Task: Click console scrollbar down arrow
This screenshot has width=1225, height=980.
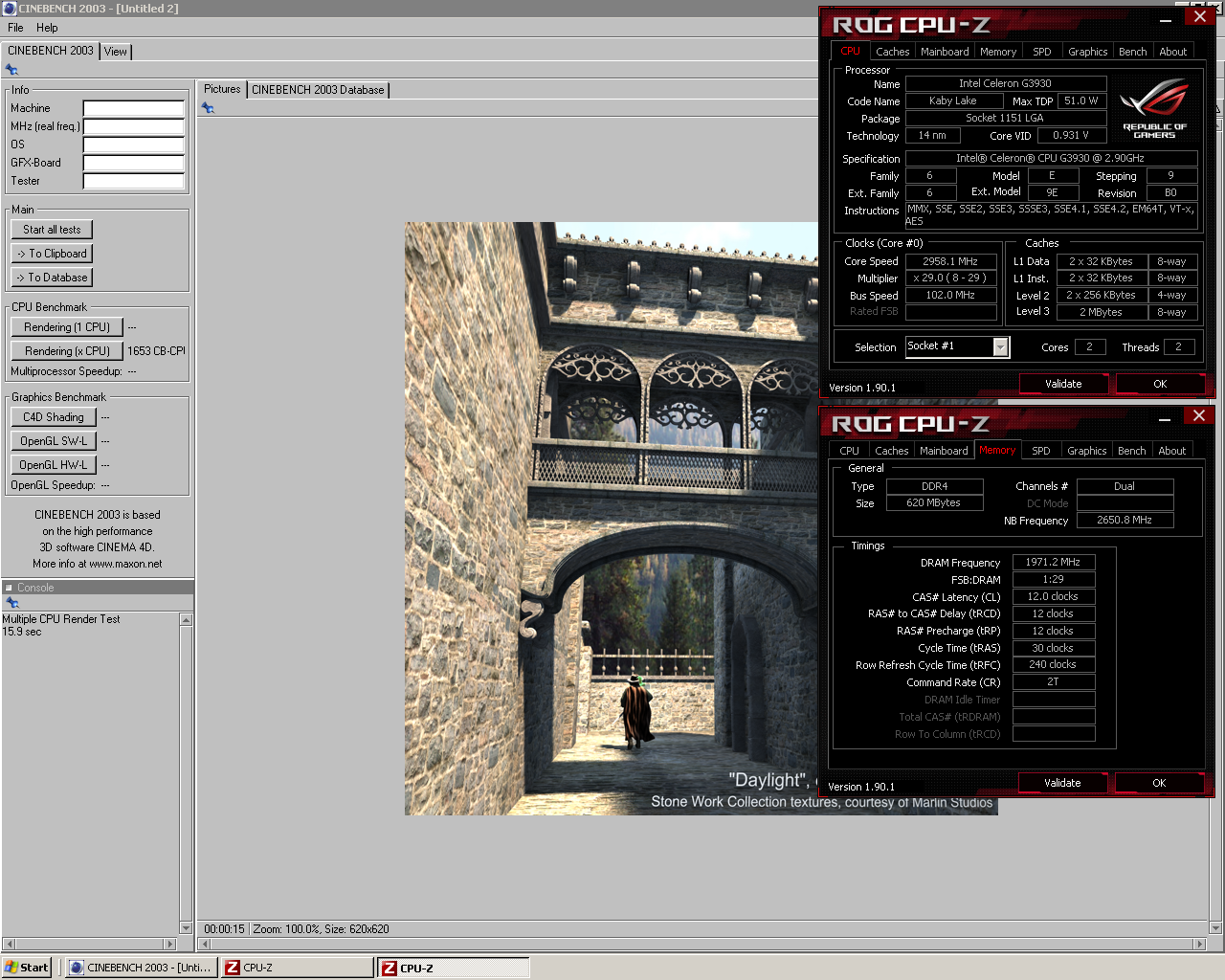Action: tap(187, 927)
